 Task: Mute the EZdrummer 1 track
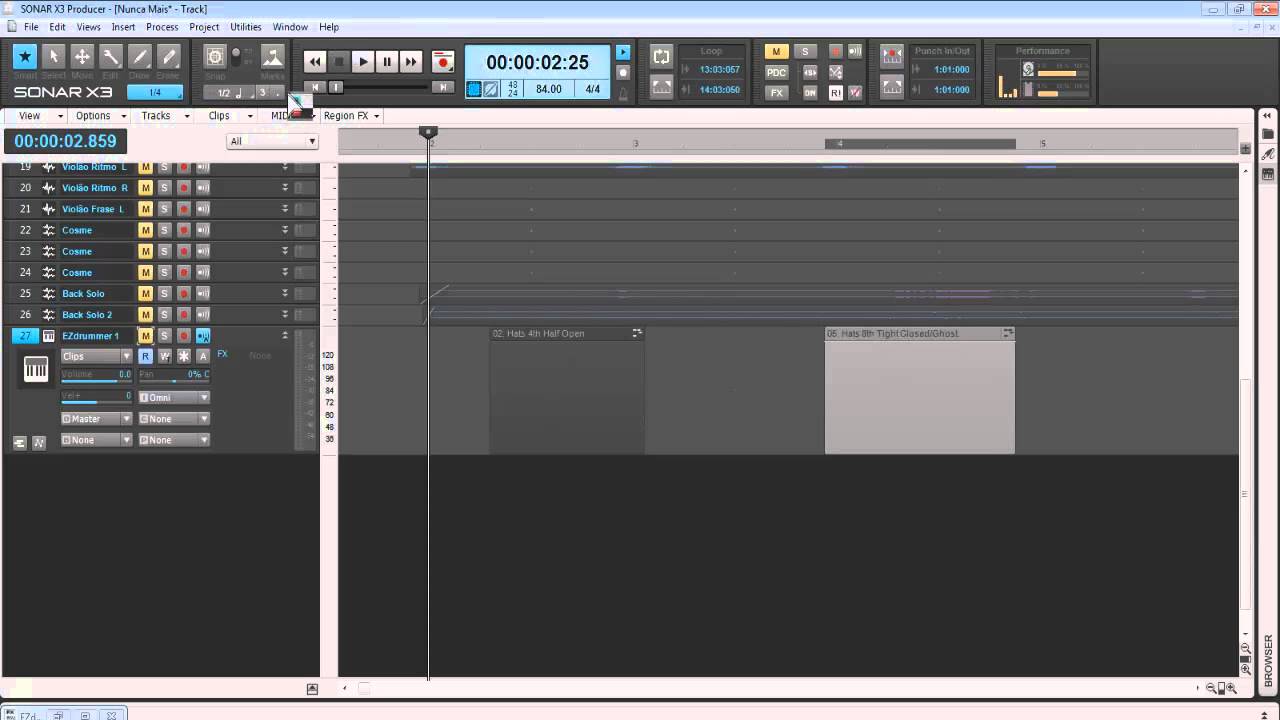(x=145, y=336)
